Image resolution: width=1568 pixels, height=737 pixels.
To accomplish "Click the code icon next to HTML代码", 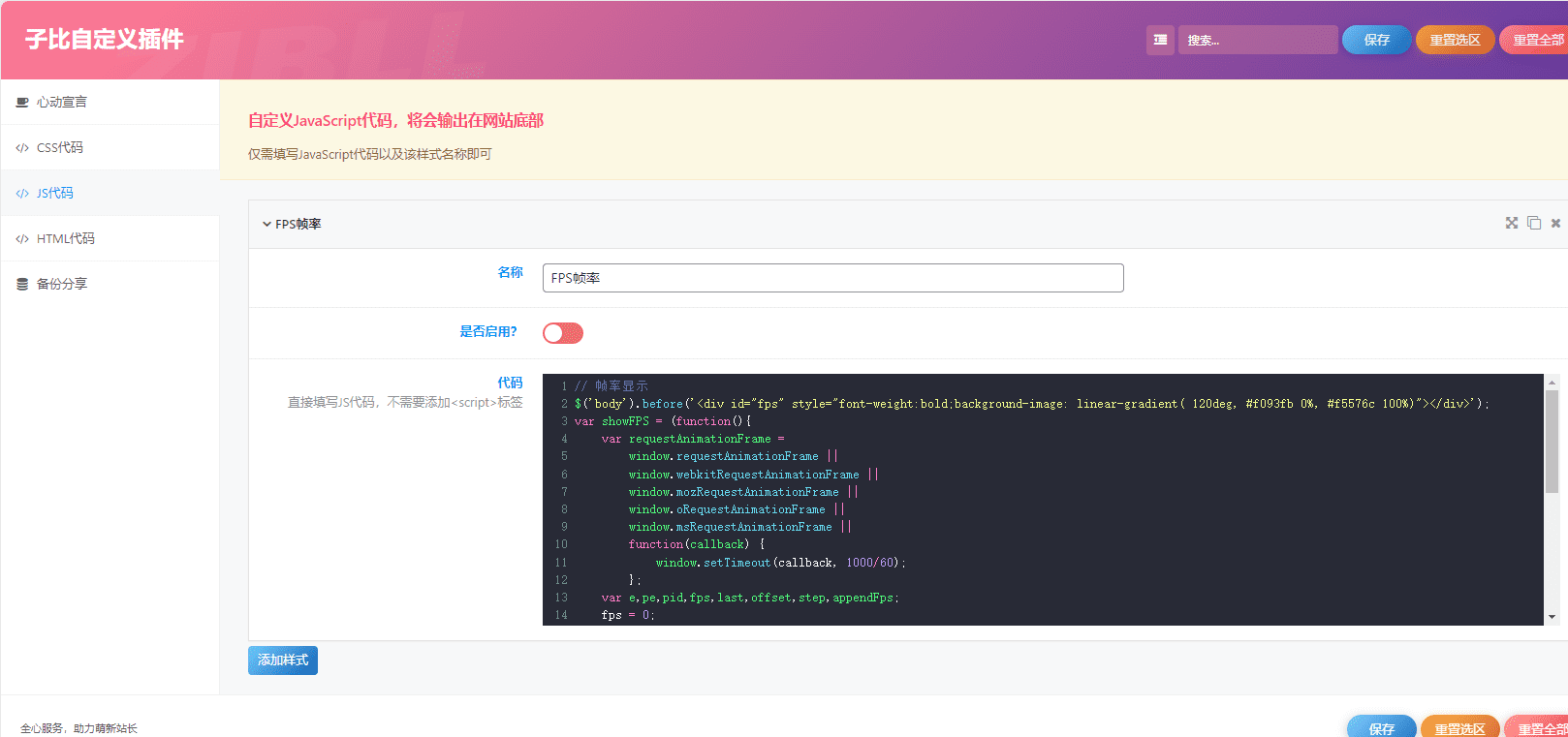I will coord(22,238).
